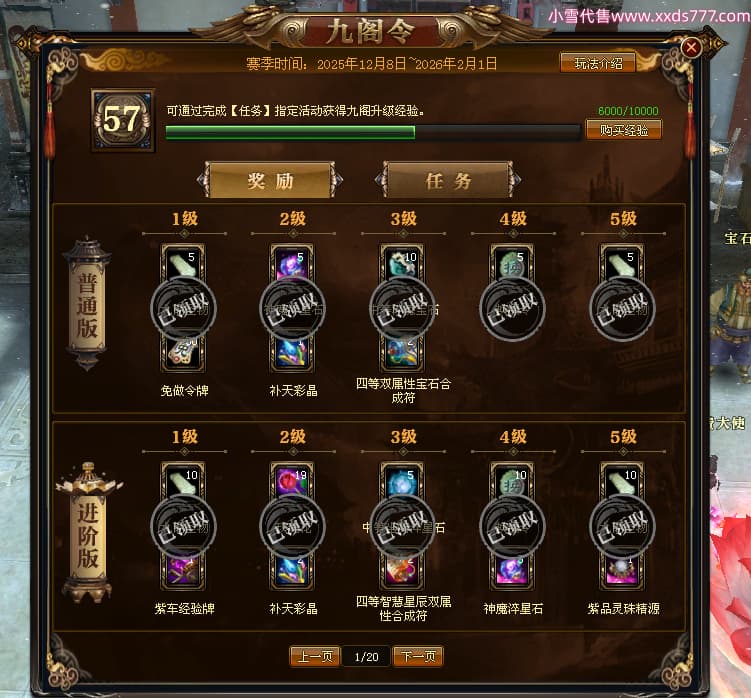Click the 神魔淬星石 icon in advanced level 4
The width and height of the screenshot is (751, 698).
click(512, 571)
